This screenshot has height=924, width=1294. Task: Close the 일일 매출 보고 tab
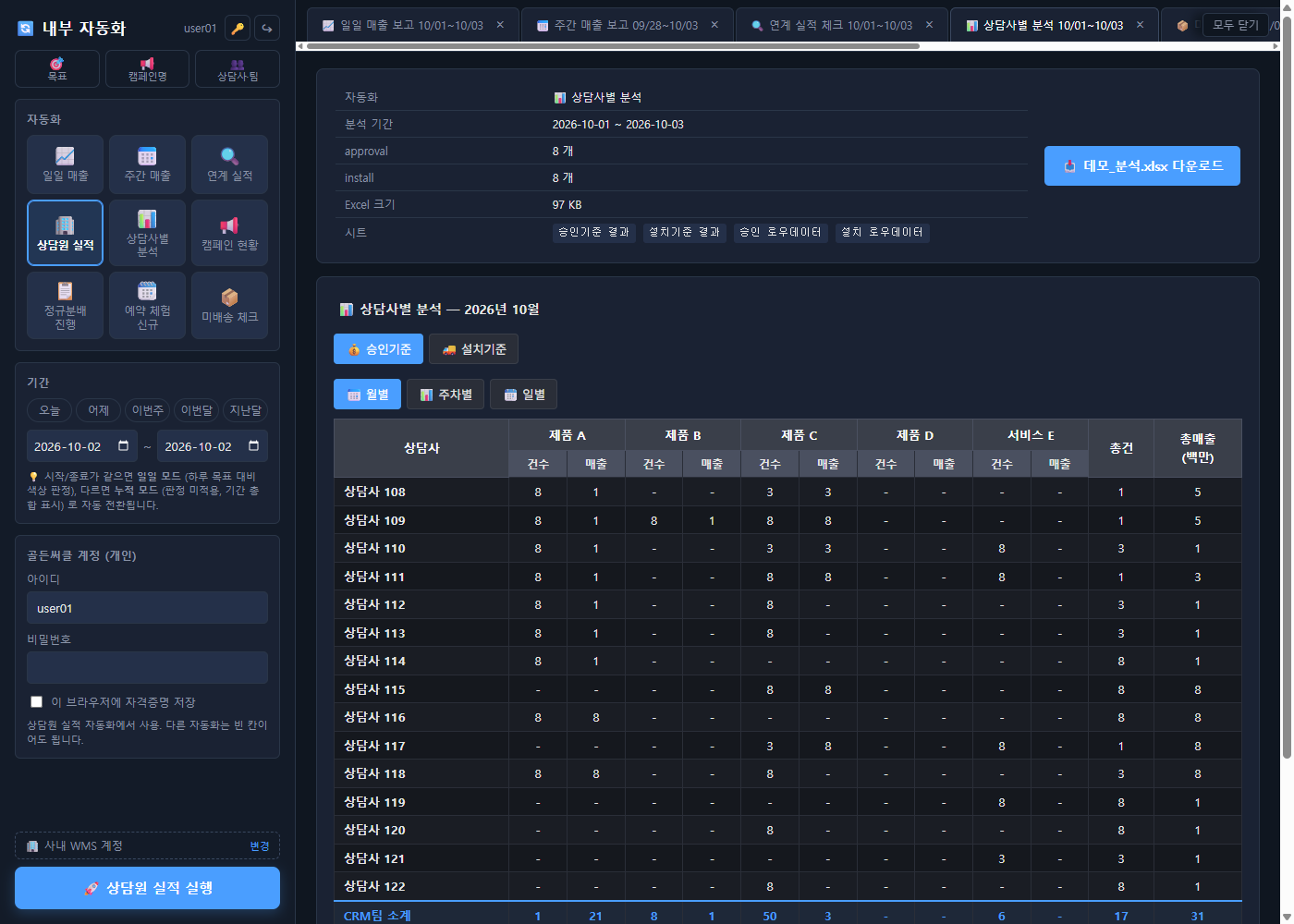click(500, 25)
